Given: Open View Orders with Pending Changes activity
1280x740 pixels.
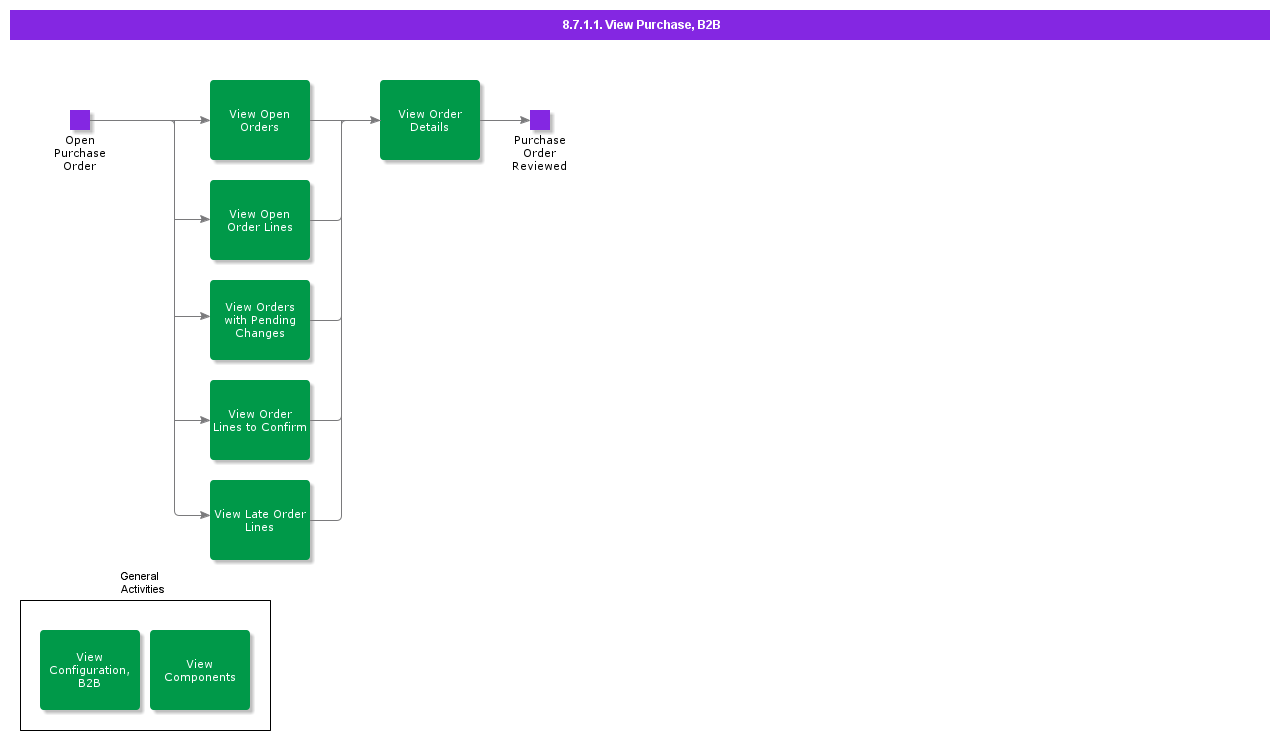Looking at the screenshot, I should [260, 320].
